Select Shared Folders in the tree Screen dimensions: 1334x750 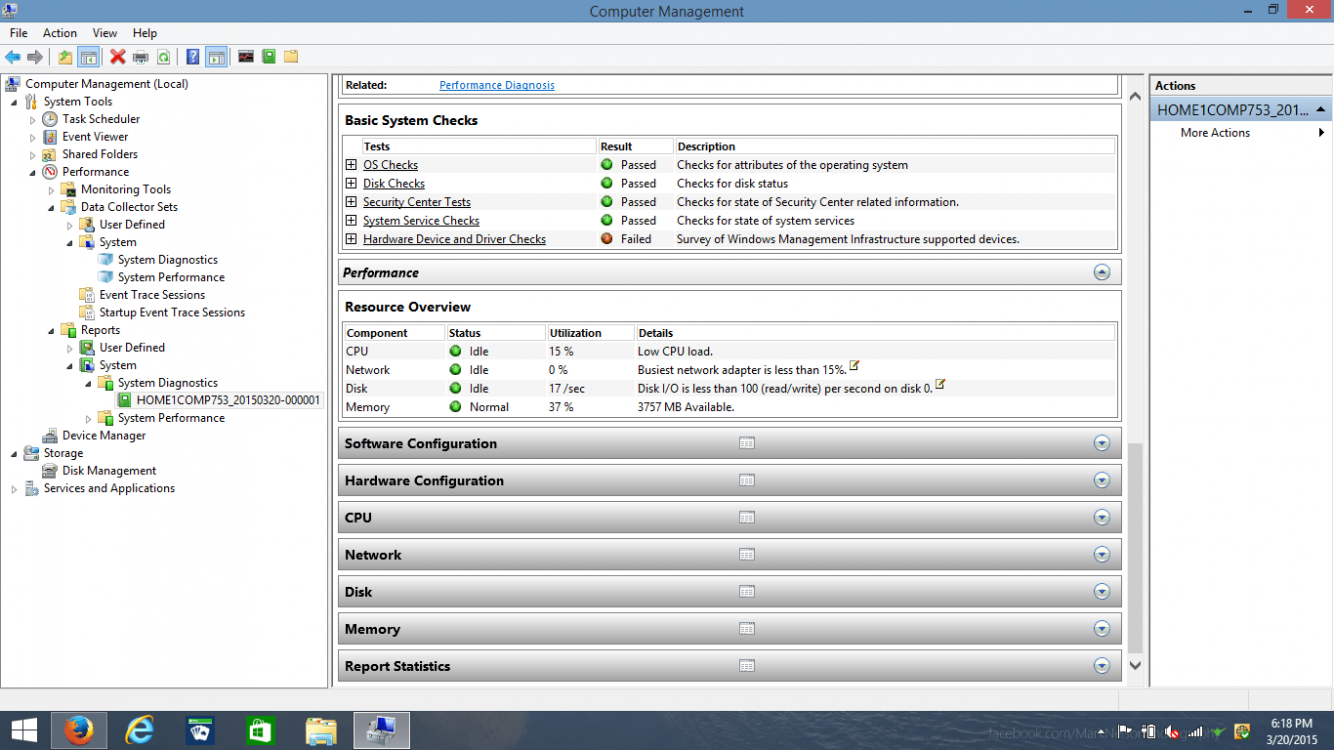tap(100, 154)
